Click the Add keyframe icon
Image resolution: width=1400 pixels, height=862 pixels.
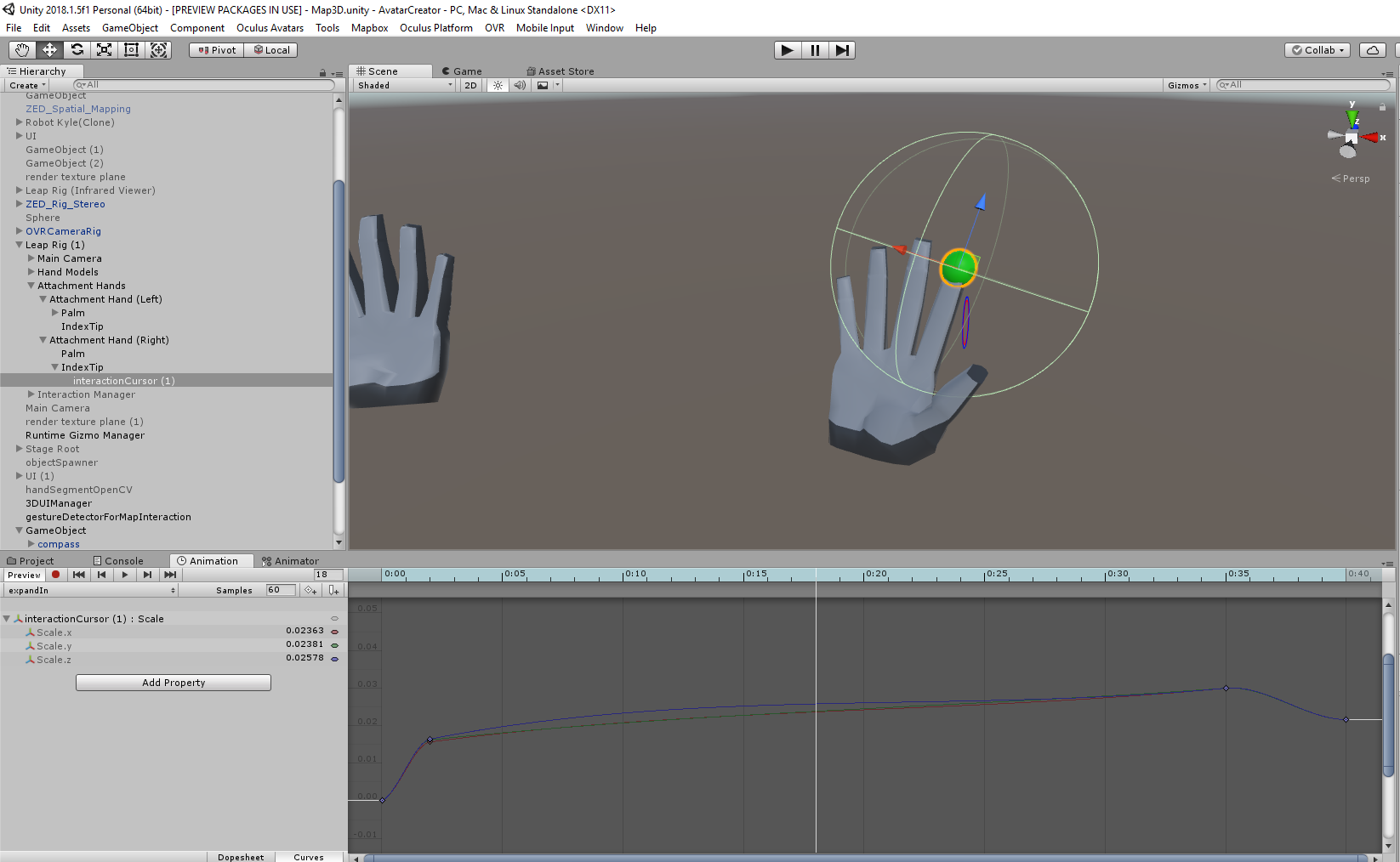(x=311, y=590)
